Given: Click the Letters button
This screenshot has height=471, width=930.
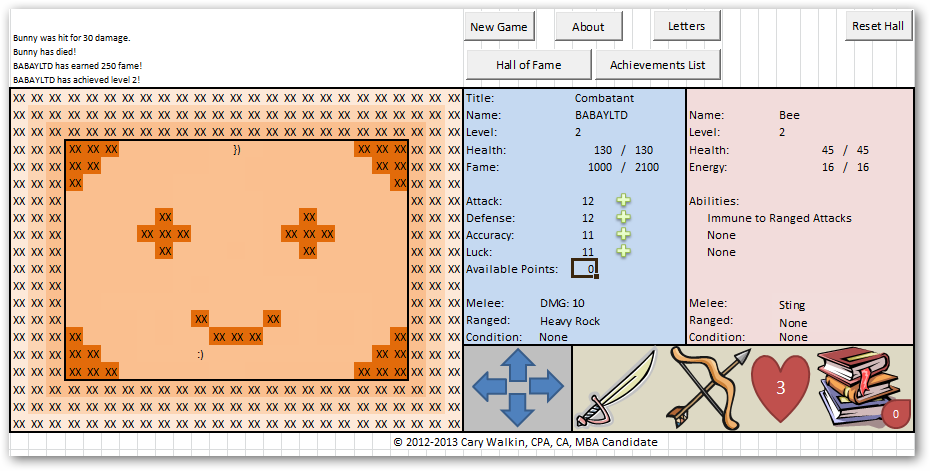Looking at the screenshot, I should pos(686,26).
